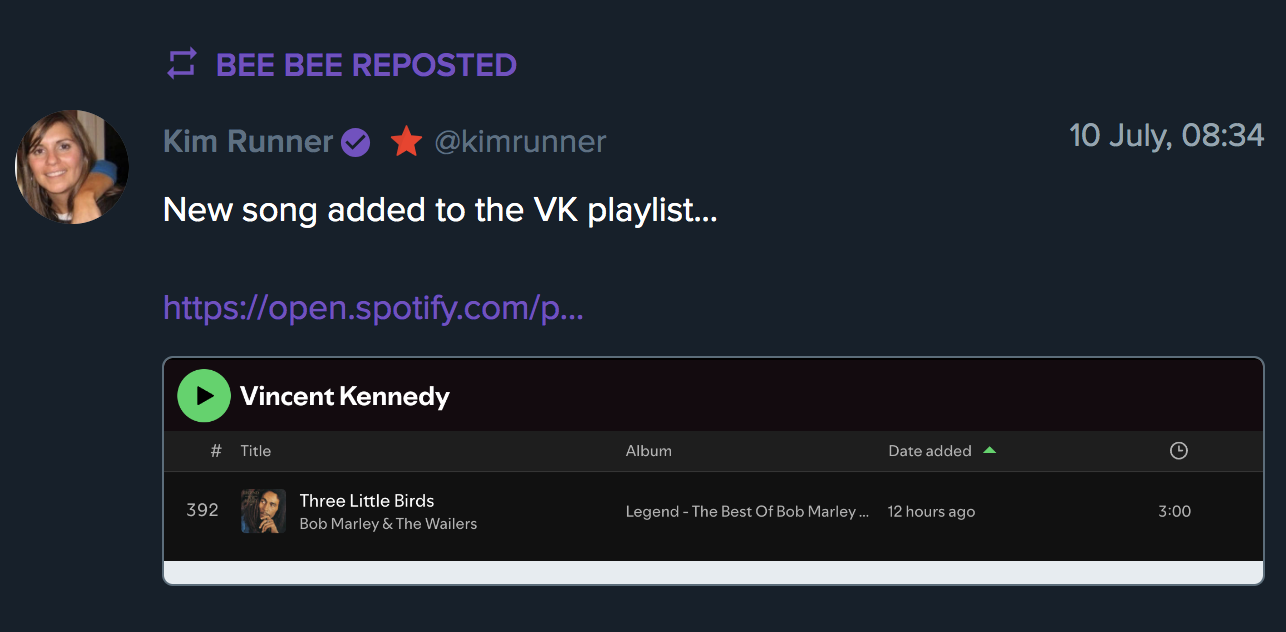Sort by the Album column header
The image size is (1286, 632).
649,451
